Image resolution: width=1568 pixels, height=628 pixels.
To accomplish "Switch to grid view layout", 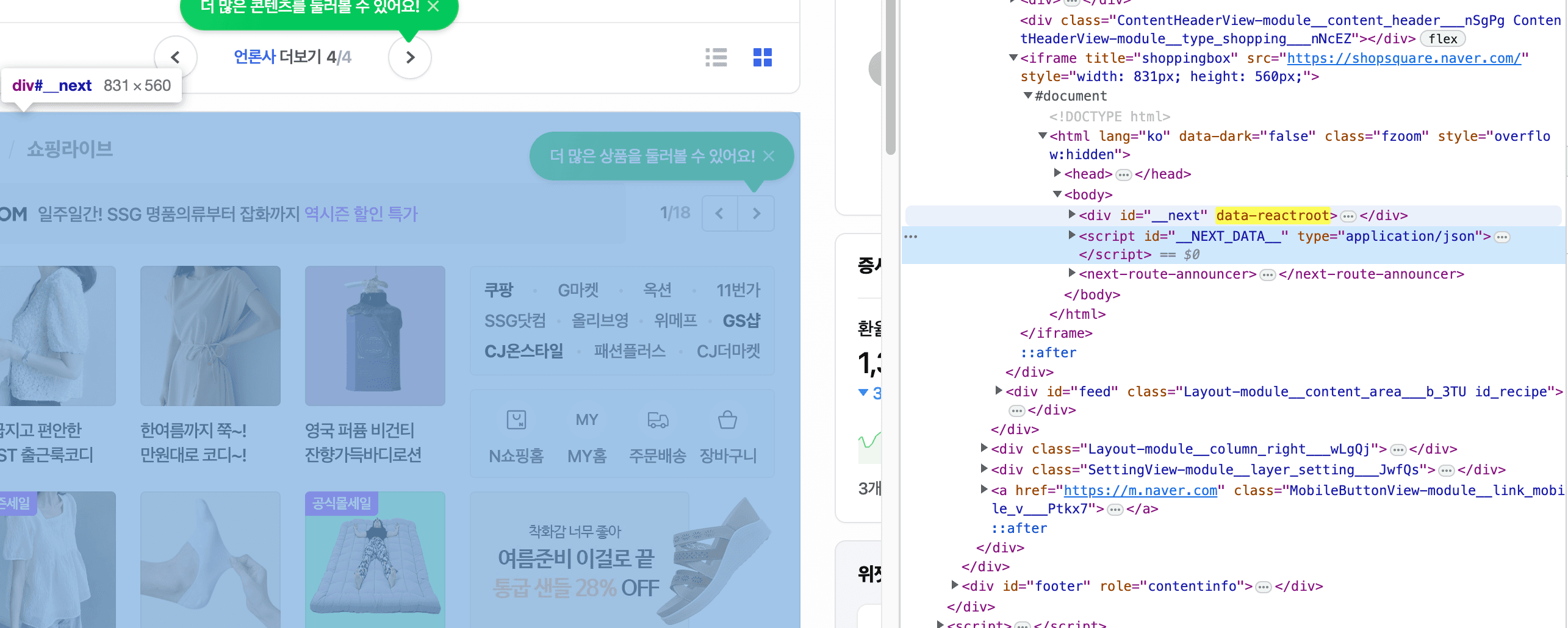I will 761,57.
